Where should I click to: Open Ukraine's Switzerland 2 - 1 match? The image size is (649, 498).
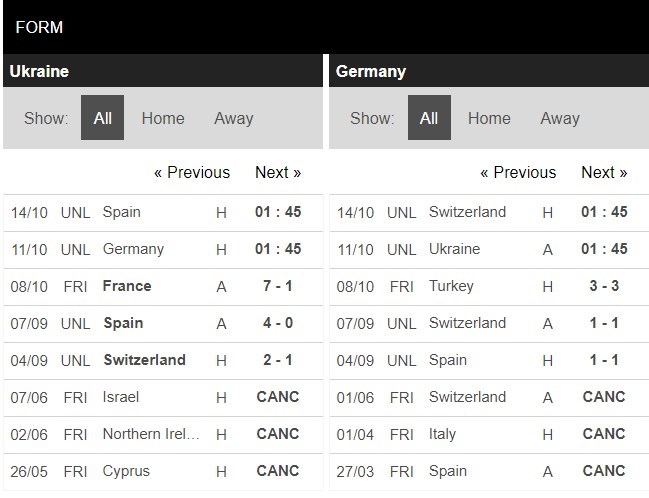coord(278,360)
